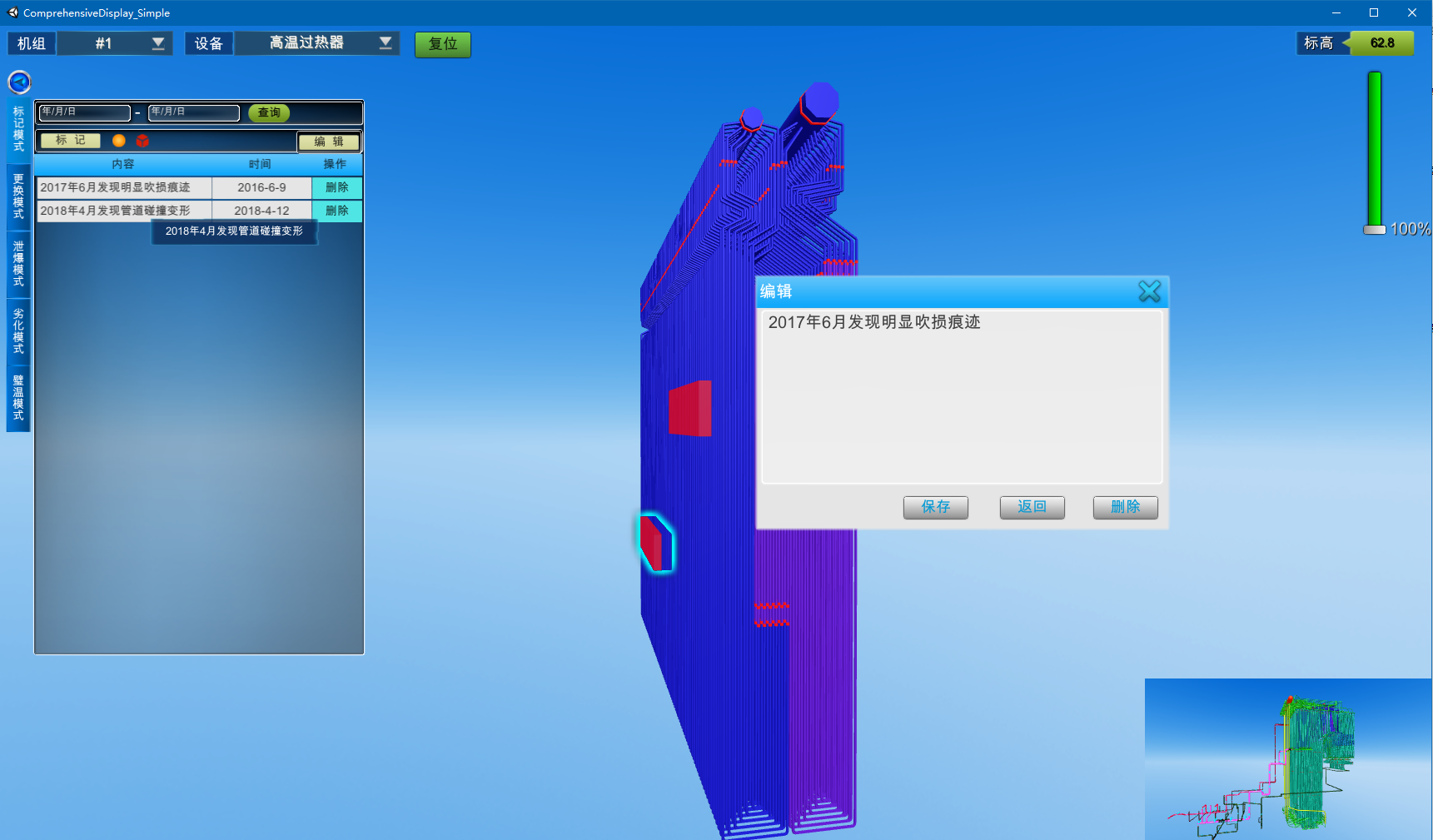This screenshot has height=840, width=1433.
Task: Select the red cube marker icon
Action: click(142, 141)
